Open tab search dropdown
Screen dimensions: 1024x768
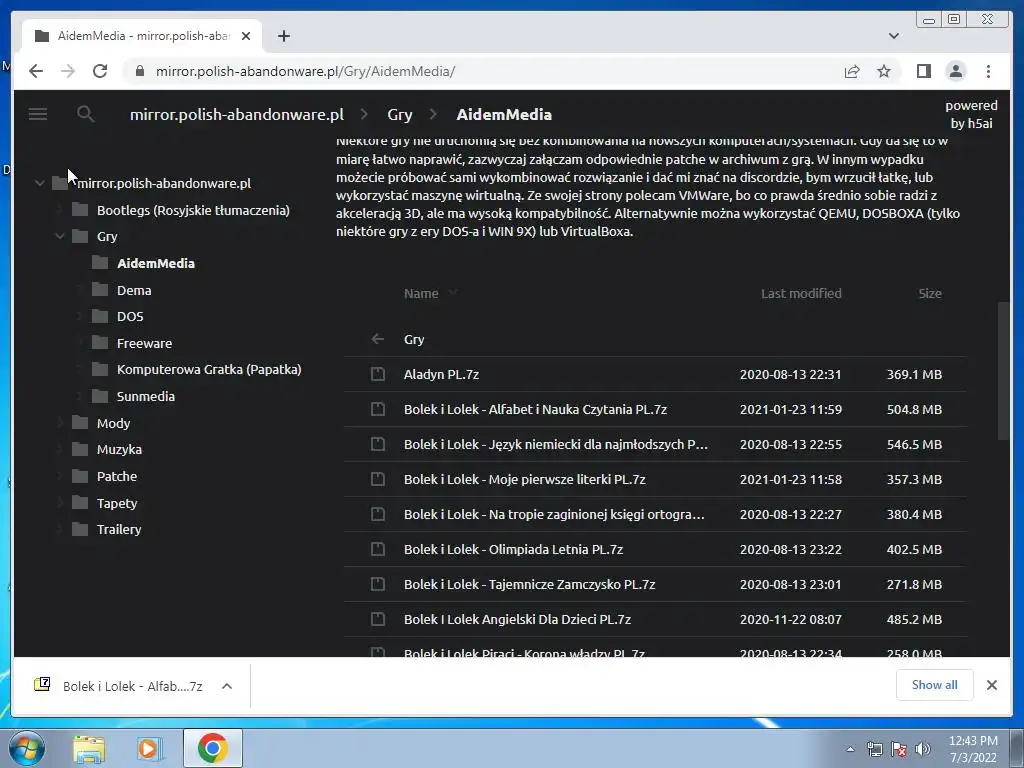(893, 36)
